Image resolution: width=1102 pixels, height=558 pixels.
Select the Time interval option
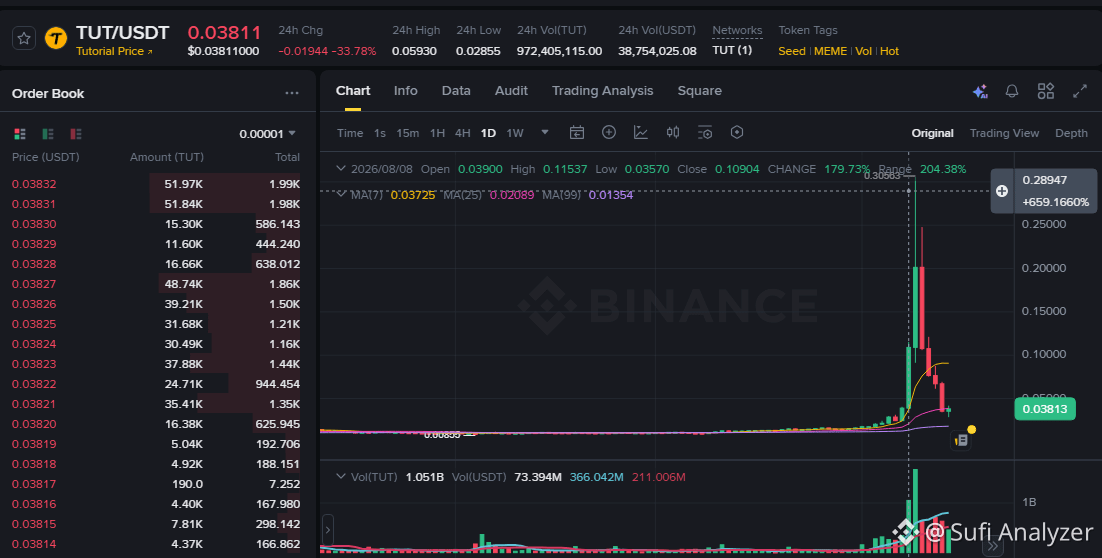pyautogui.click(x=350, y=133)
